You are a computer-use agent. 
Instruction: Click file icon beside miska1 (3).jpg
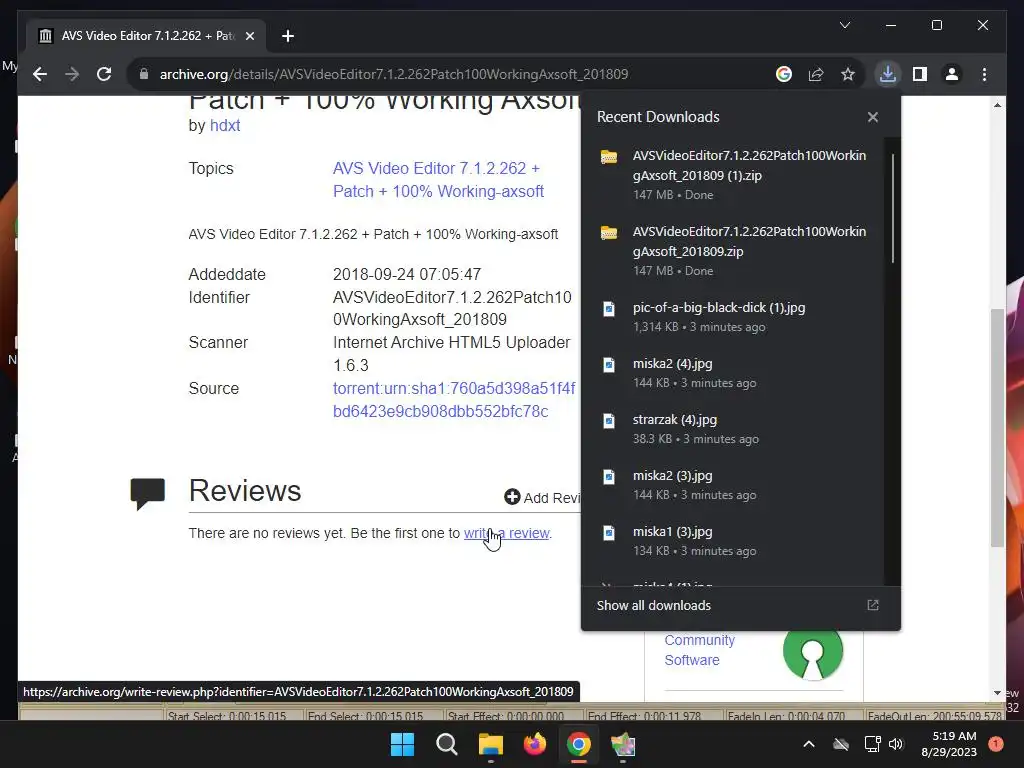[609, 533]
